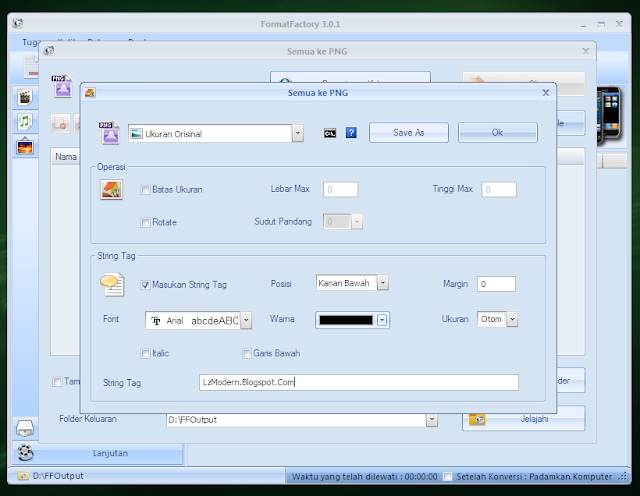Click the Margin input field
Viewport: 640px width, 496px height.
click(x=496, y=284)
